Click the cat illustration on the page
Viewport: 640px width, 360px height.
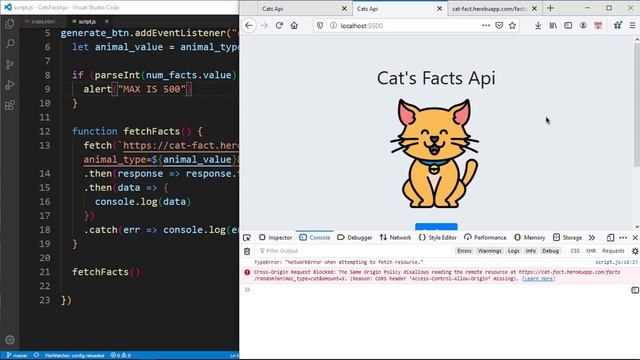[x=434, y=153]
